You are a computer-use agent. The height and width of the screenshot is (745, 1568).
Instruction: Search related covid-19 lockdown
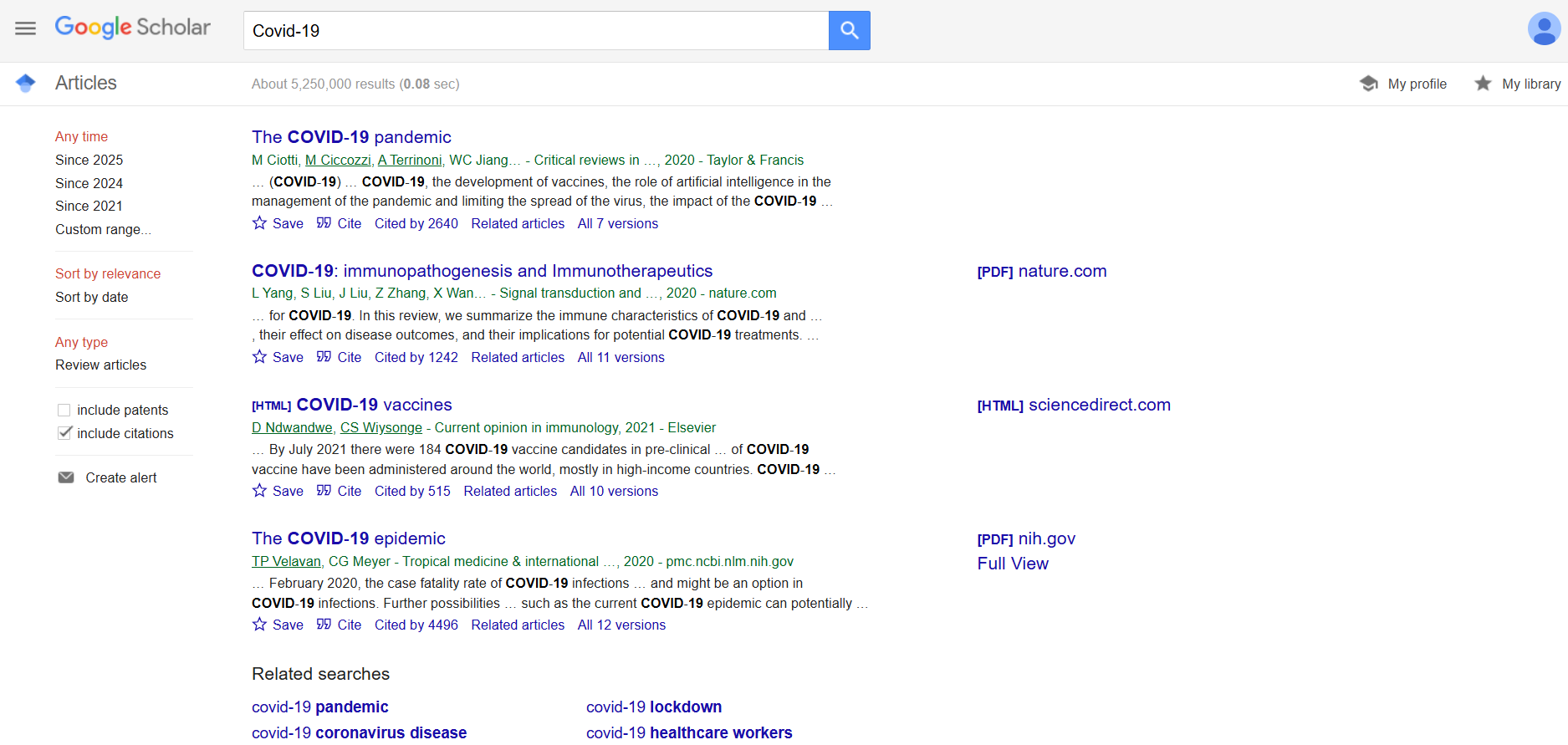tap(654, 707)
